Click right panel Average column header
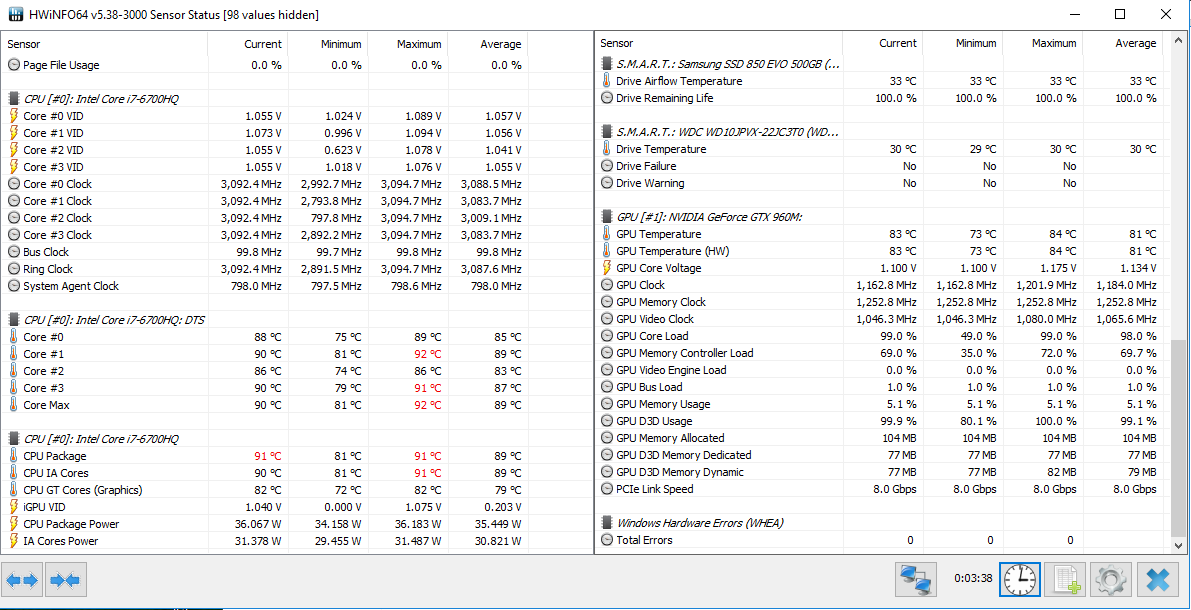The image size is (1191, 610). tap(1123, 43)
